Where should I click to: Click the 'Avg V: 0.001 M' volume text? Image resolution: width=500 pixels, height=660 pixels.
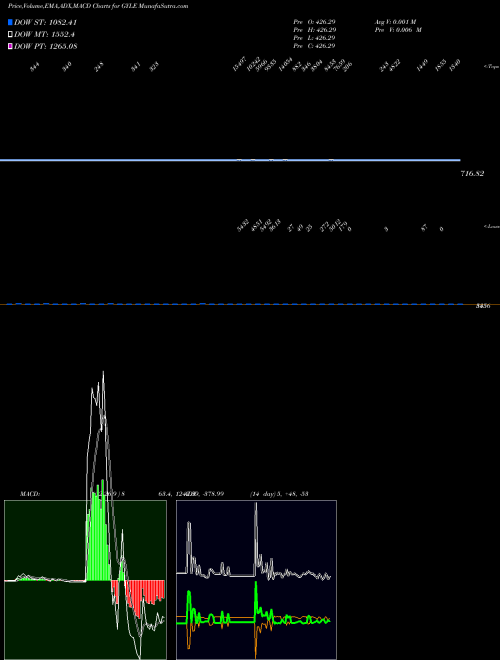tap(395, 21)
